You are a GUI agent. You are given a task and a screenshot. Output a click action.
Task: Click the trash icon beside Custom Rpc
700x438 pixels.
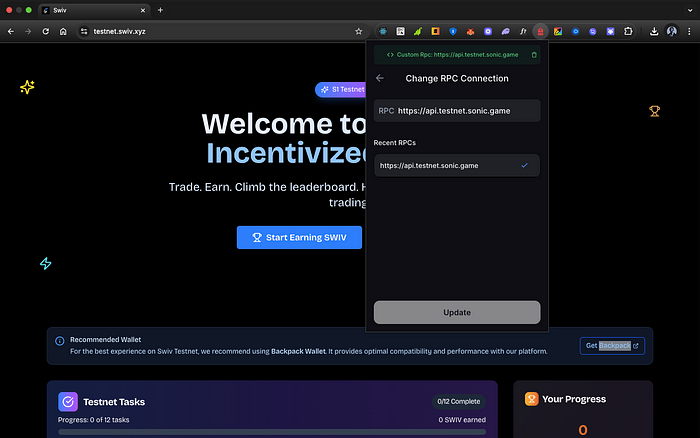point(534,55)
